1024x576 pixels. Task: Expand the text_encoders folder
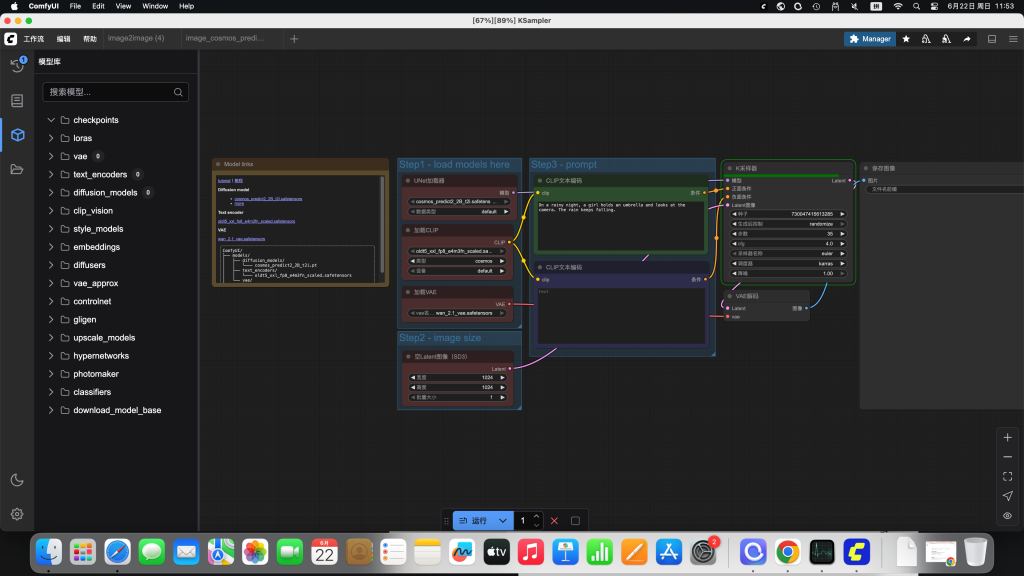click(51, 174)
